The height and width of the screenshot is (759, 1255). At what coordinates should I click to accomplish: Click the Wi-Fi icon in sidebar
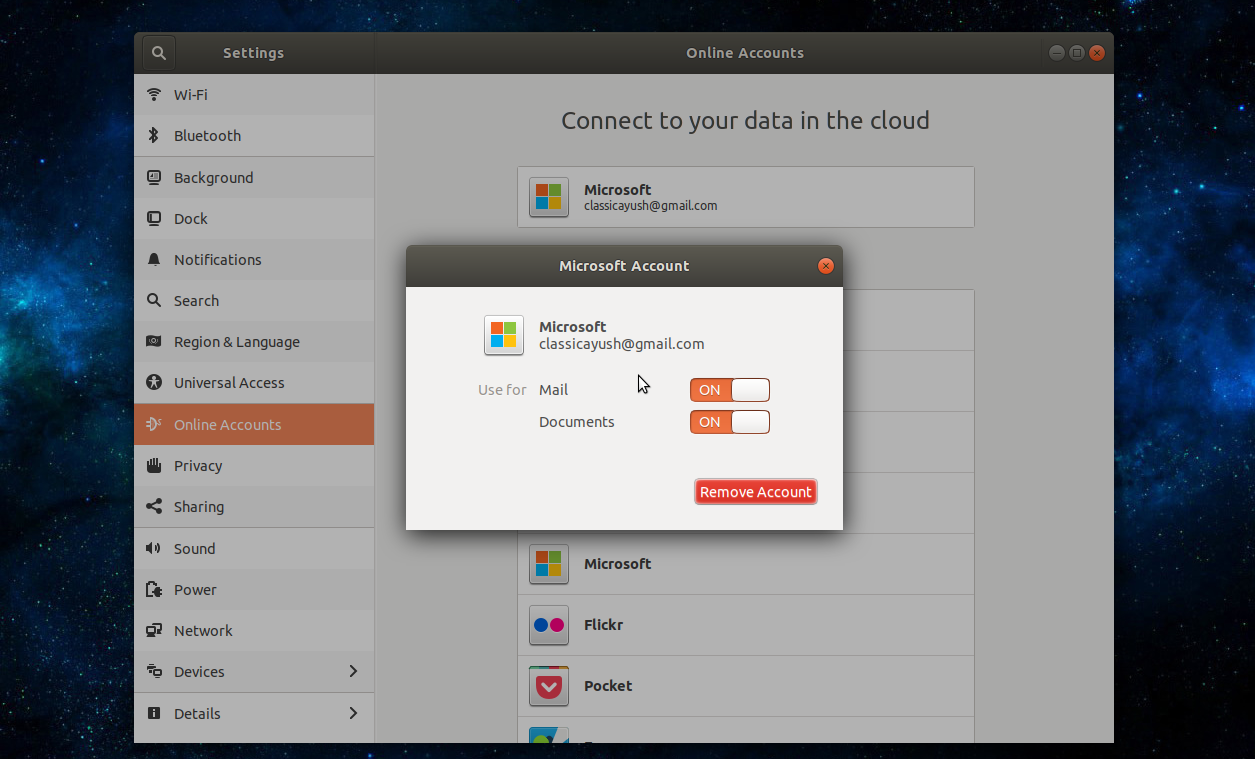pyautogui.click(x=154, y=94)
